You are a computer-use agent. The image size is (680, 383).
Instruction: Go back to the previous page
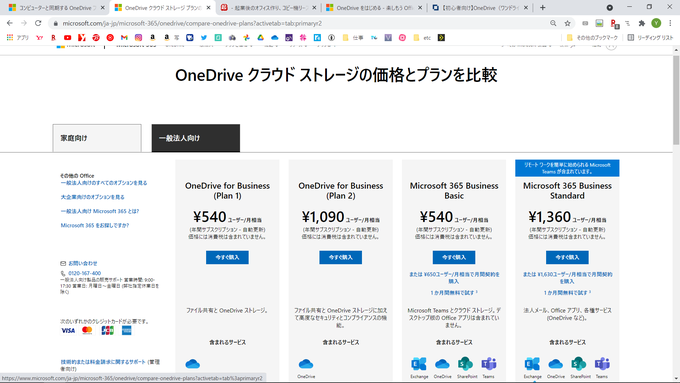pos(10,23)
